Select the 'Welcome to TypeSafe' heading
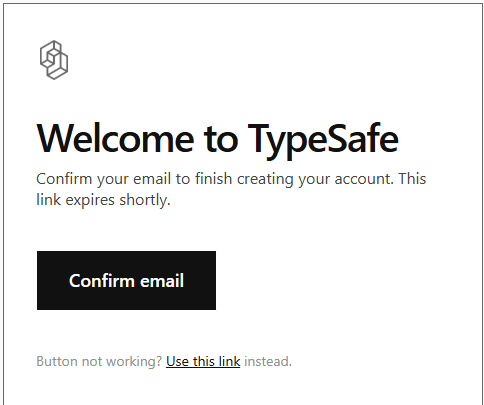484x405 pixels. [217, 140]
